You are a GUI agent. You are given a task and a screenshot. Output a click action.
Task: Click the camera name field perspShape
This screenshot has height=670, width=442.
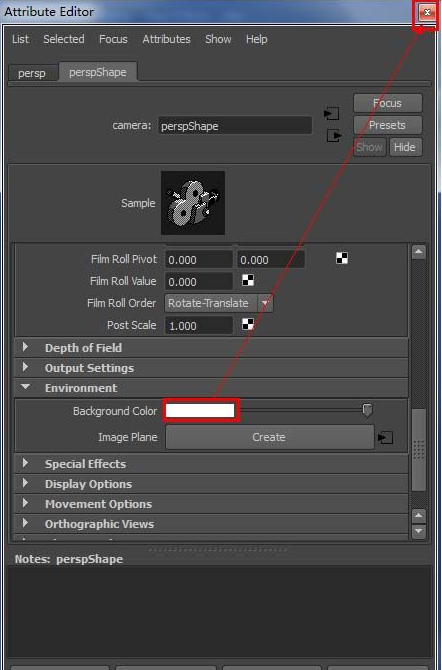tap(235, 126)
